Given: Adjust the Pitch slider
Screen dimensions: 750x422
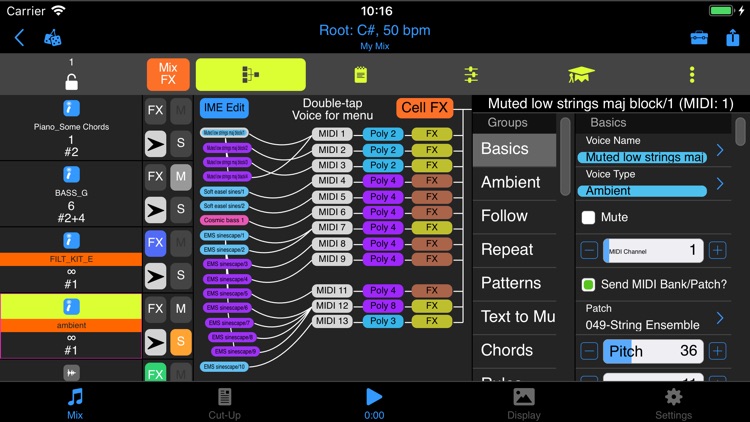Looking at the screenshot, I should click(x=653, y=351).
